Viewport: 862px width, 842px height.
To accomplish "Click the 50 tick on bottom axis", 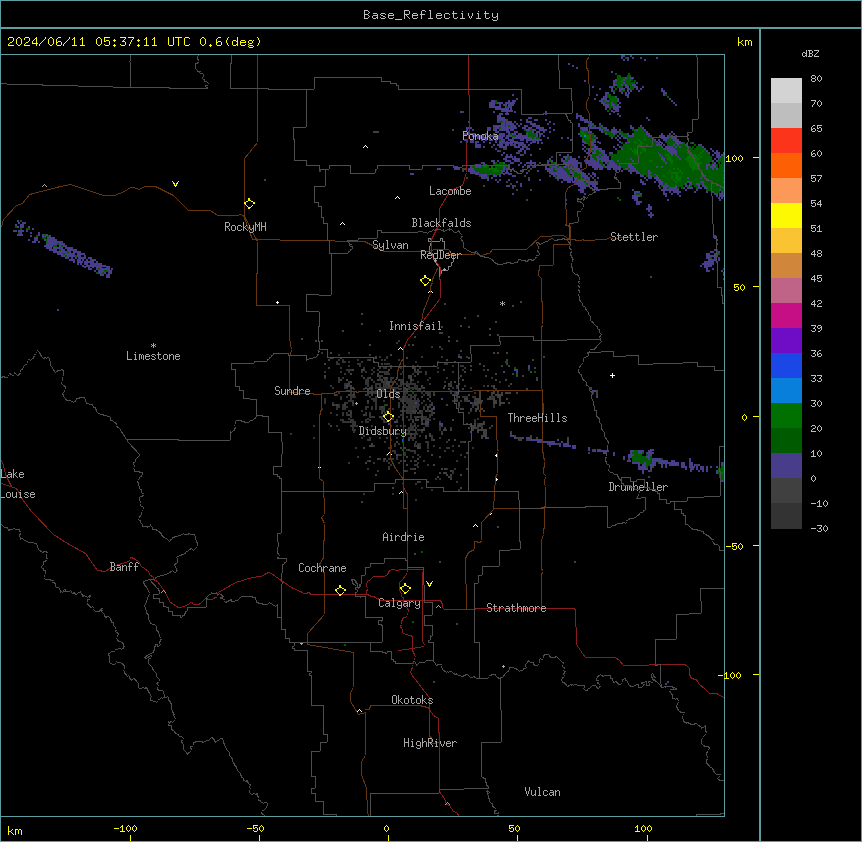I will [514, 829].
